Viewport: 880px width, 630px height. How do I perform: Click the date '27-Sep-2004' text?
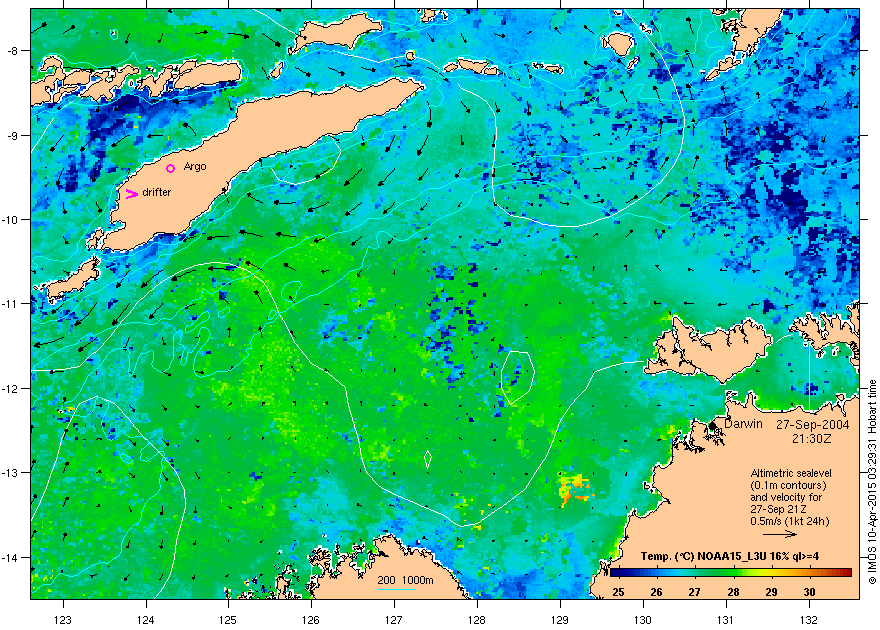coord(812,425)
